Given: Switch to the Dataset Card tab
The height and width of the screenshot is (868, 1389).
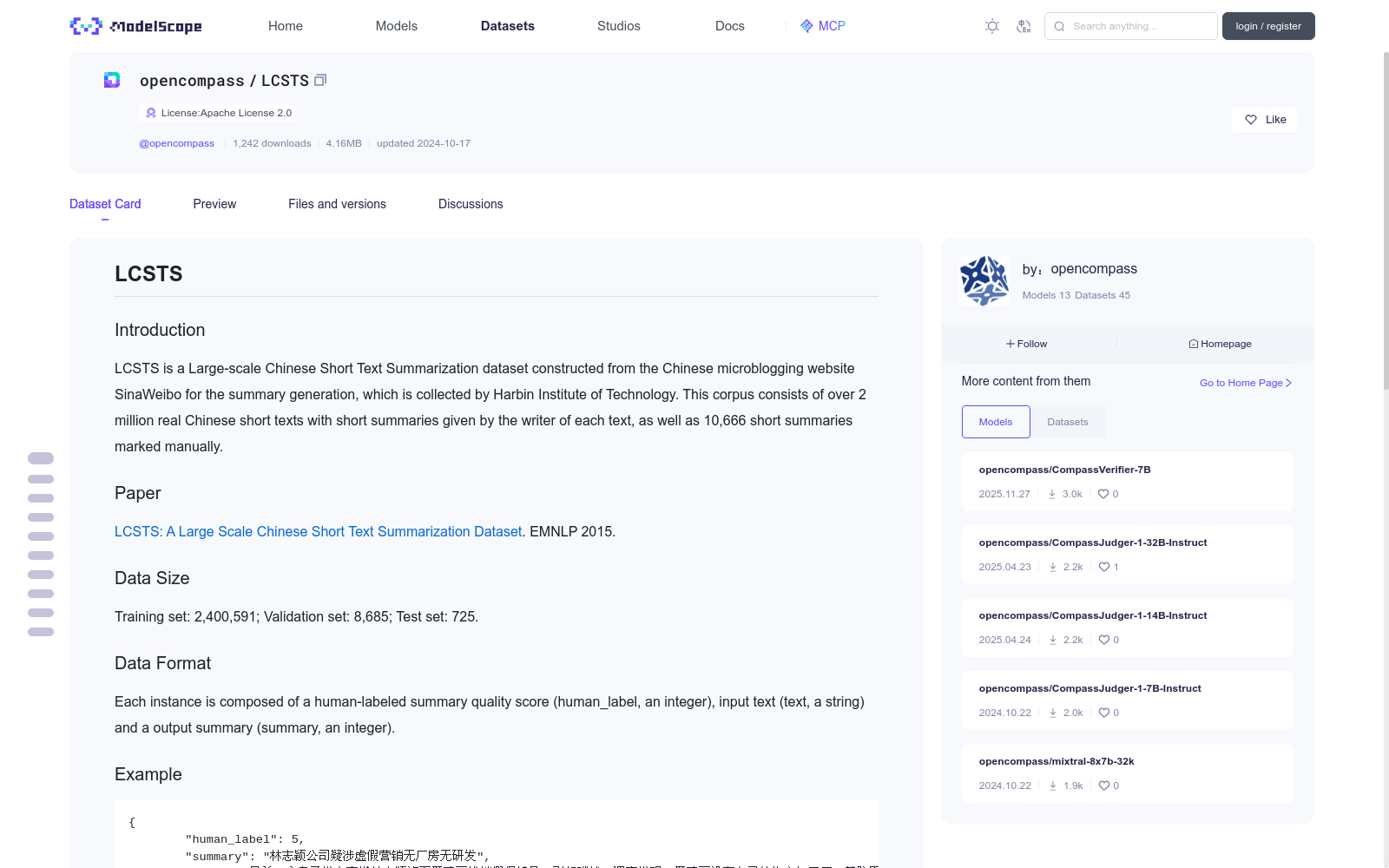Looking at the screenshot, I should 105,204.
